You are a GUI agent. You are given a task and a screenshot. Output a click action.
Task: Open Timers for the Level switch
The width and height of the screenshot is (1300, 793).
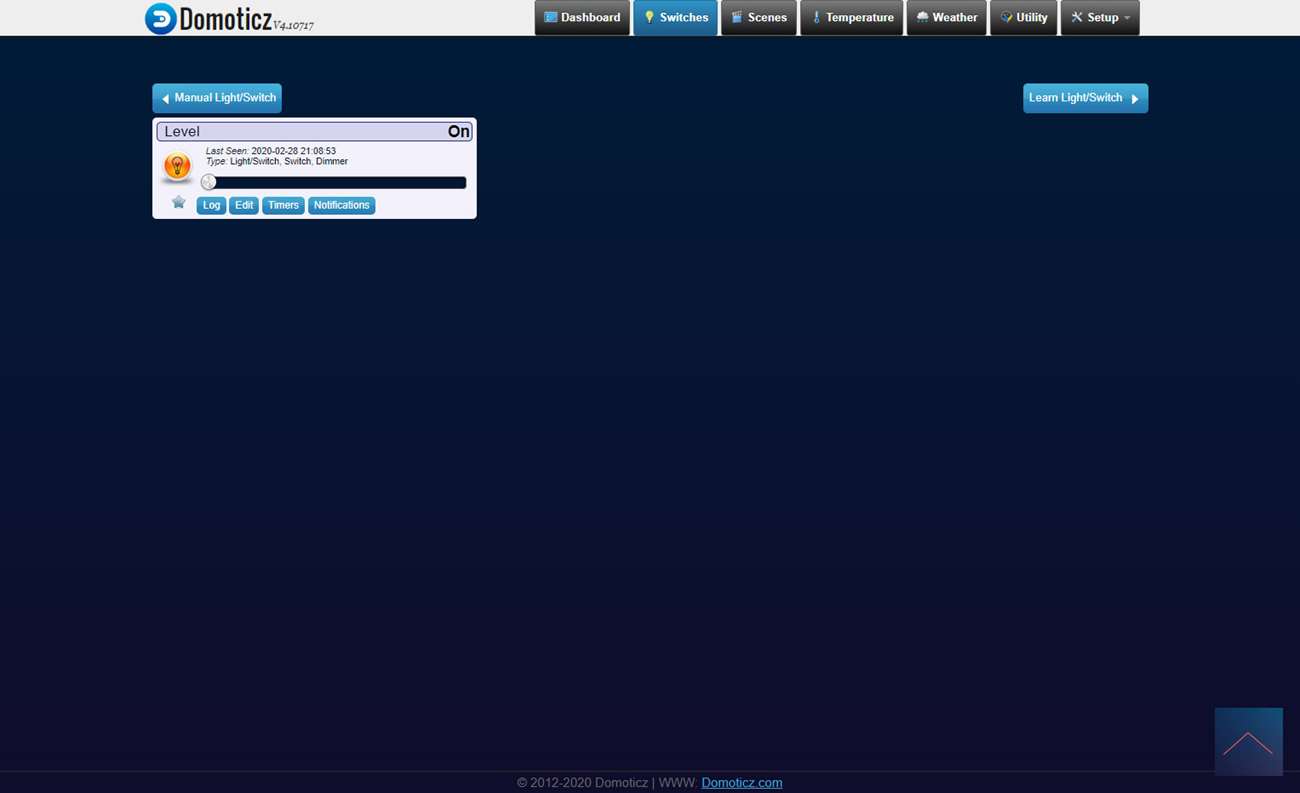[x=283, y=206]
